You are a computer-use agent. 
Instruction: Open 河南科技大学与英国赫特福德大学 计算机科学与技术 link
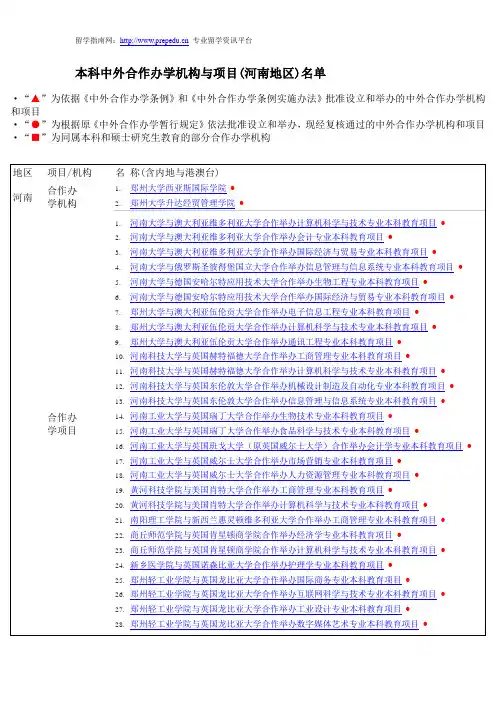(283, 371)
